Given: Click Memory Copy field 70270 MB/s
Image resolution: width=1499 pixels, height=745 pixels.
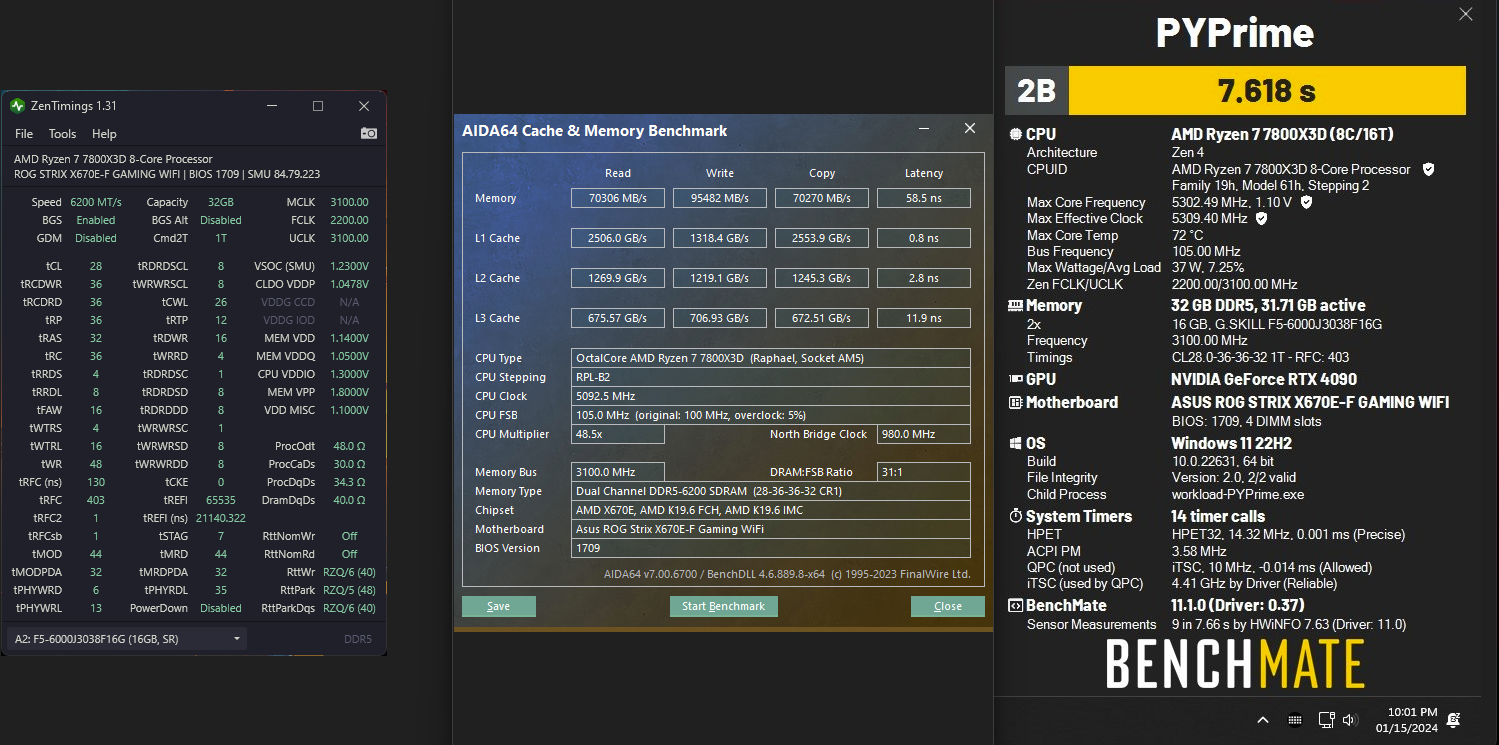Looking at the screenshot, I should [x=822, y=198].
